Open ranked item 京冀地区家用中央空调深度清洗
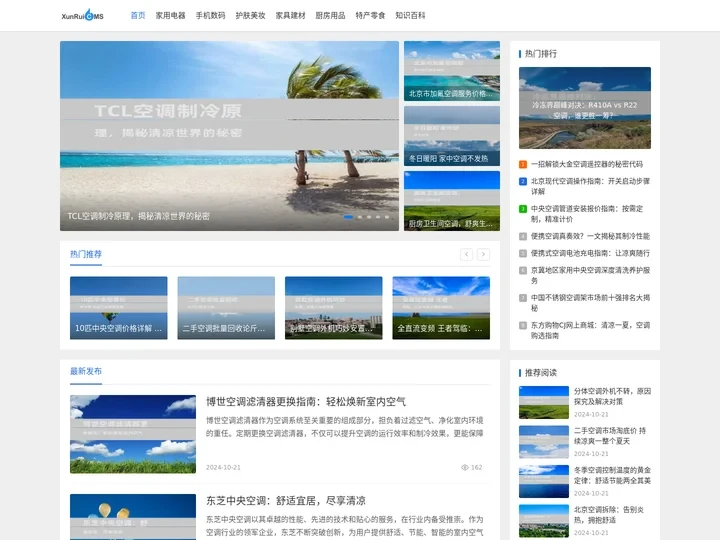Screen dimensions: 720x540 click(x=591, y=275)
